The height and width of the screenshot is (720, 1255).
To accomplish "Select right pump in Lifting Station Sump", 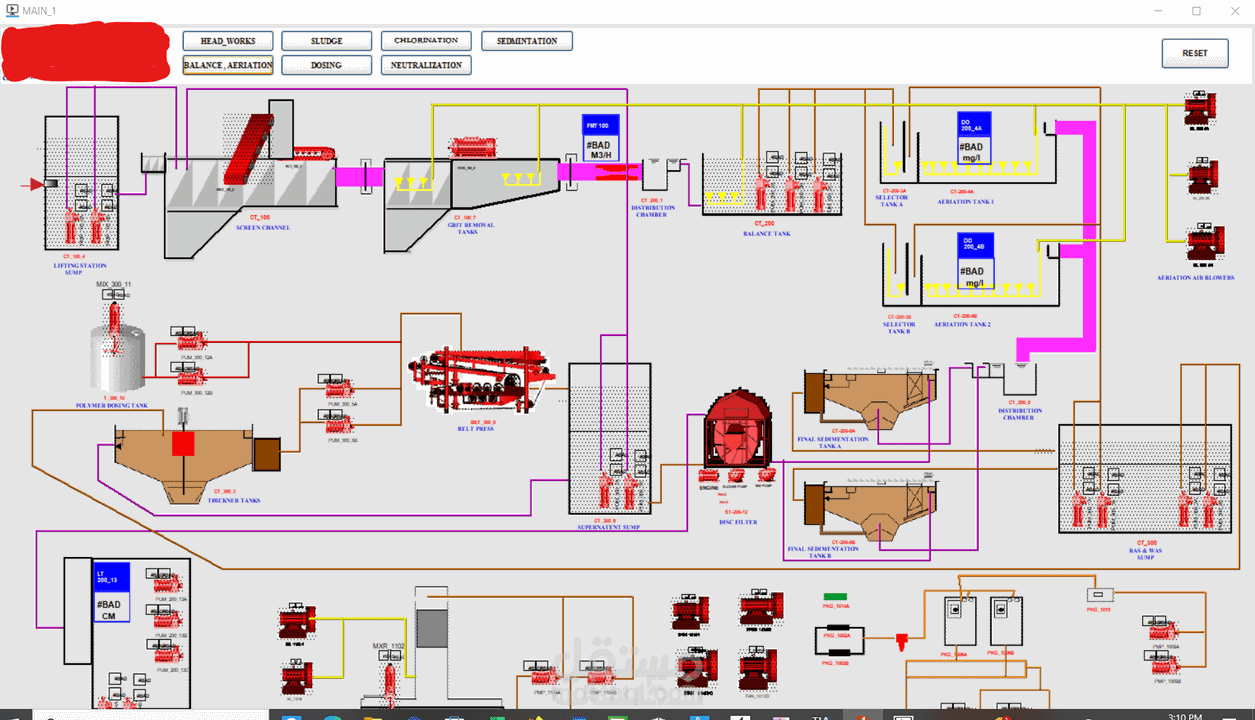I will click(96, 224).
